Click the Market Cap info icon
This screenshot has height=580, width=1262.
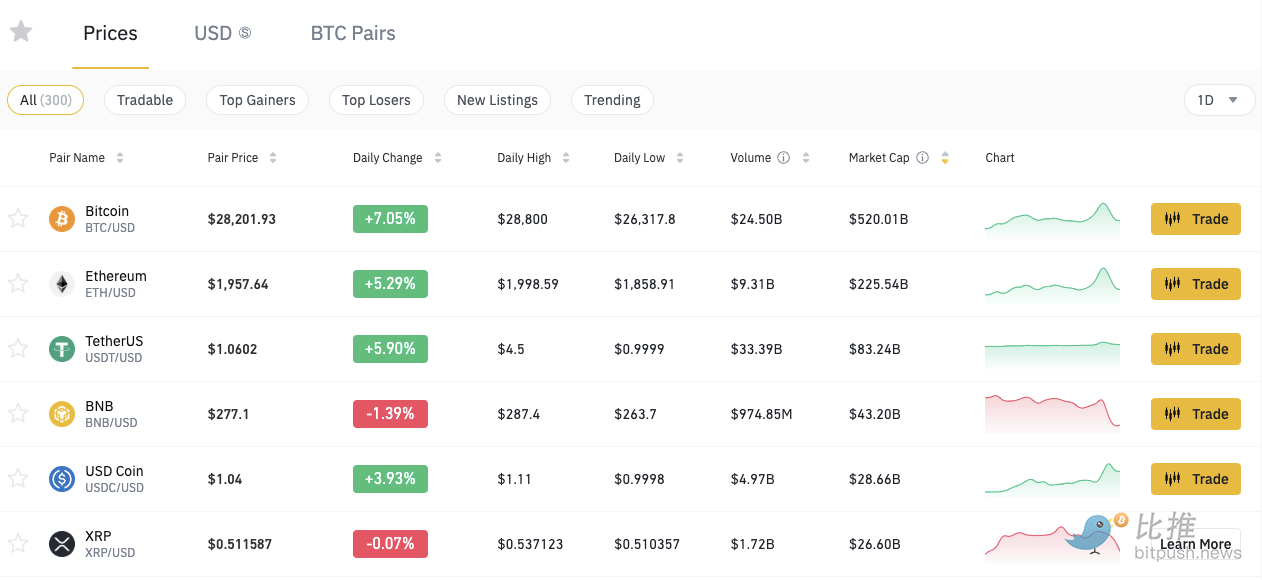tap(922, 158)
